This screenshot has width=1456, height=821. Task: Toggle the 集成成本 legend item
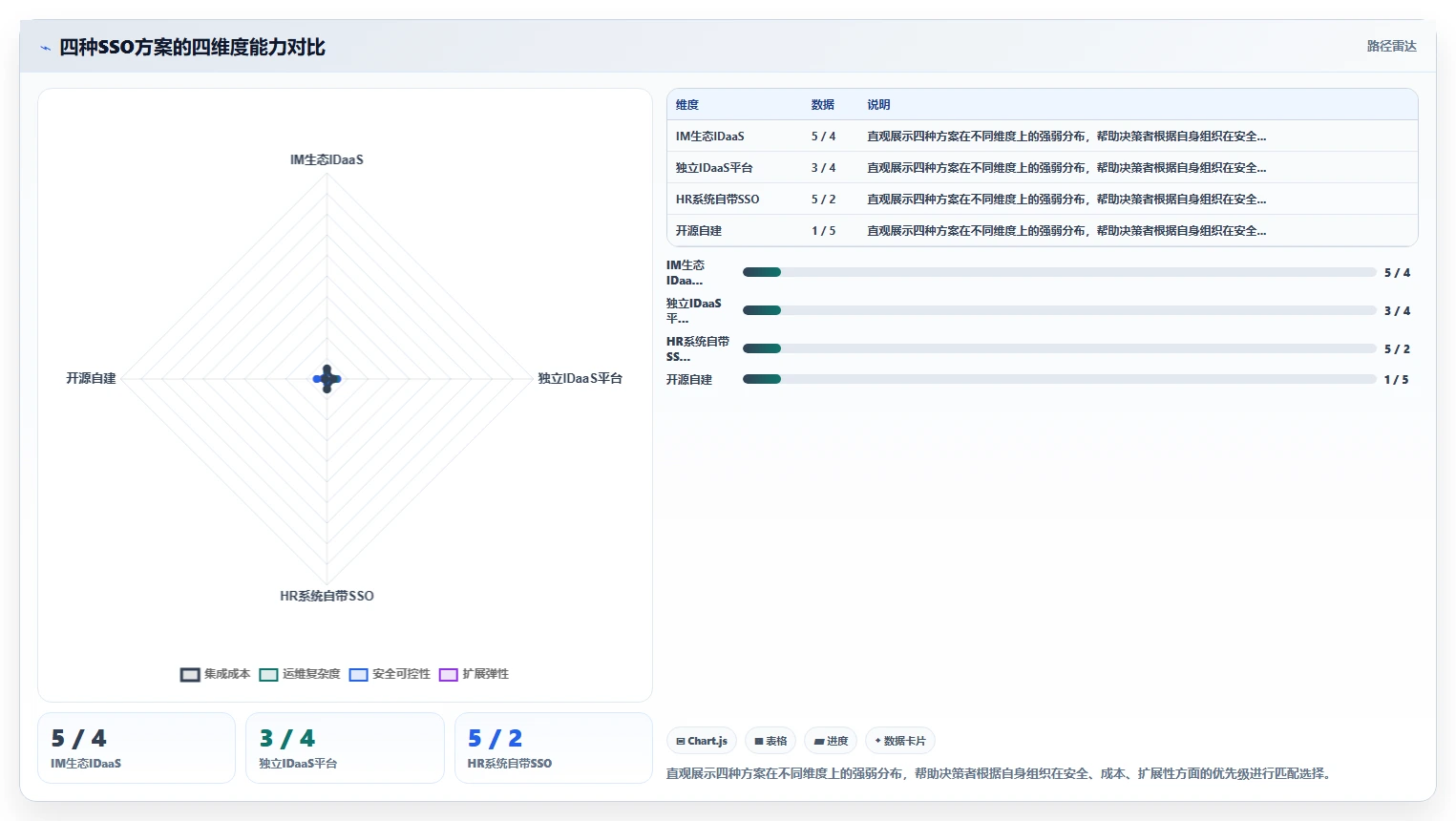click(x=215, y=674)
